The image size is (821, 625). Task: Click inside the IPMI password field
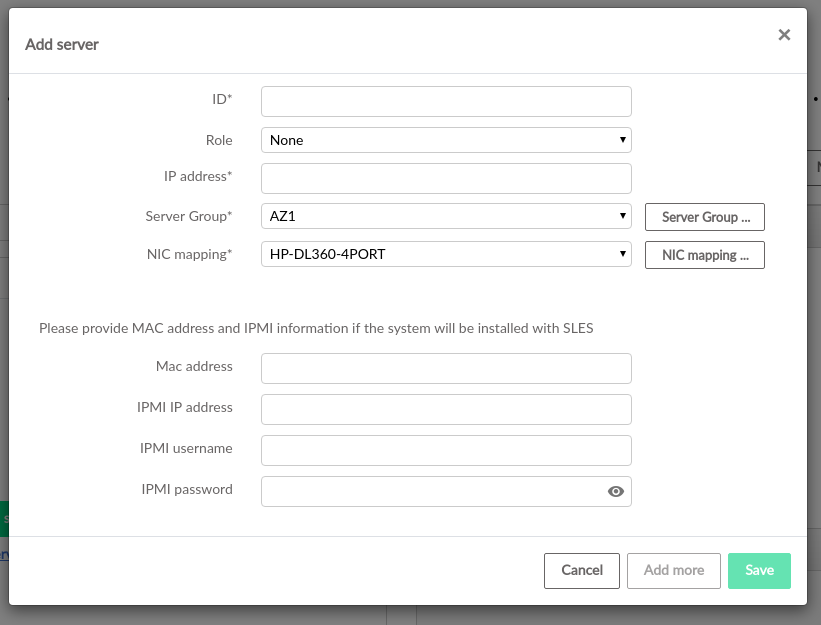(430, 491)
